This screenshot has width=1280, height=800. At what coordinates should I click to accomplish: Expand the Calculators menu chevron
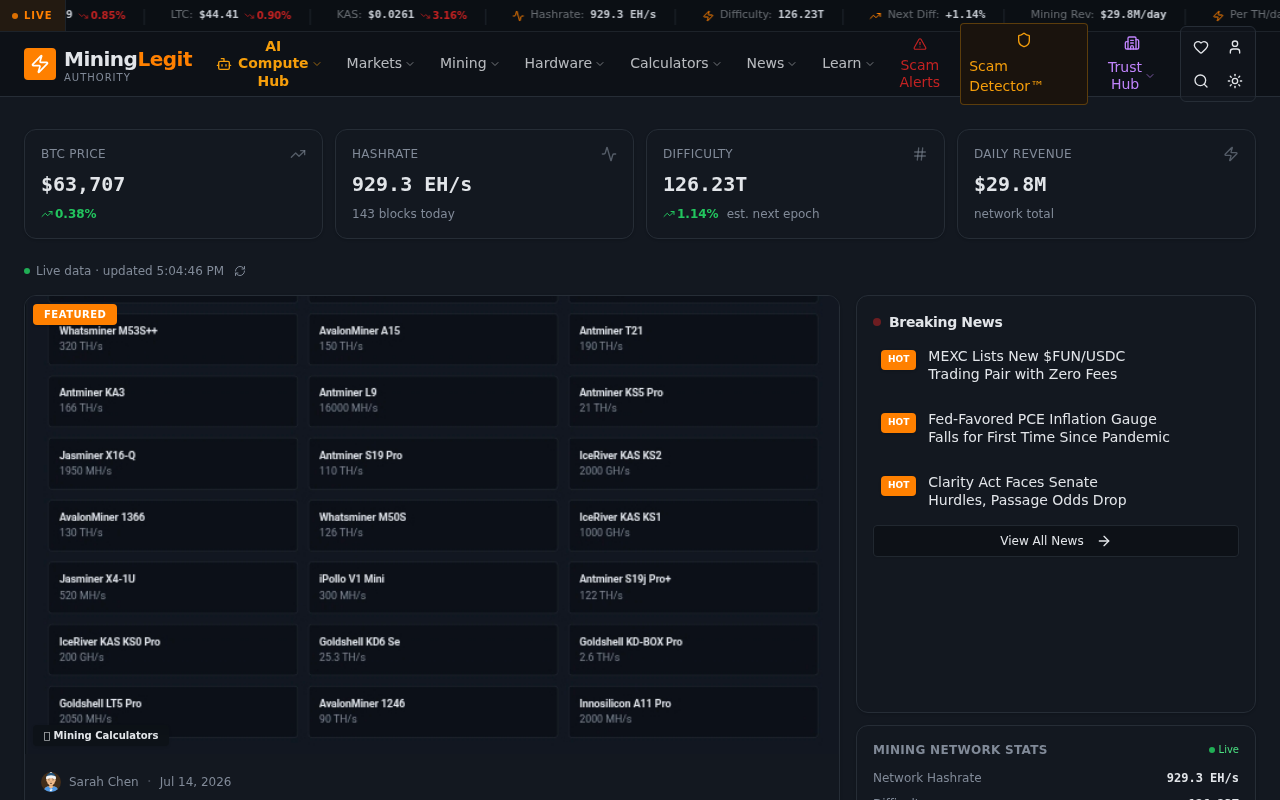point(717,64)
